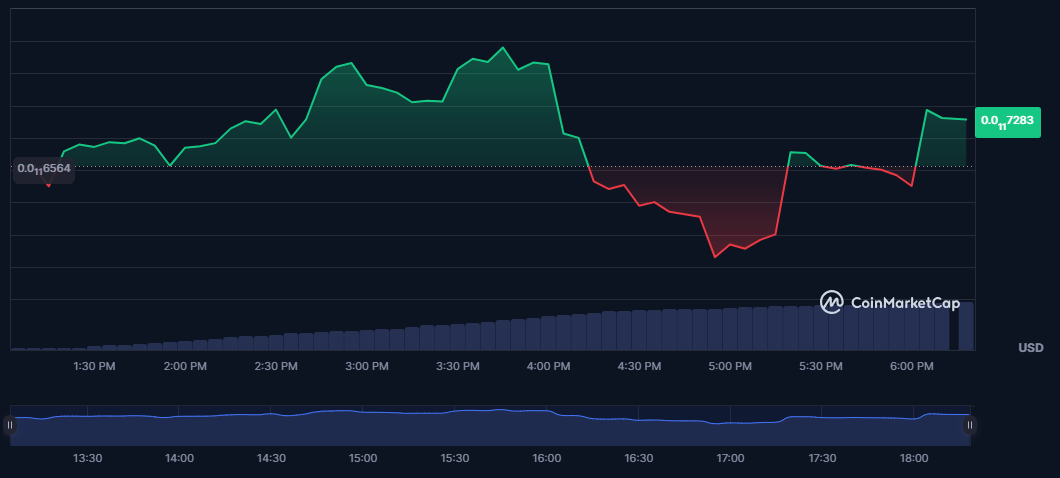Click the 4:30 PM axis label
Image resolution: width=1060 pixels, height=478 pixels.
click(639, 366)
